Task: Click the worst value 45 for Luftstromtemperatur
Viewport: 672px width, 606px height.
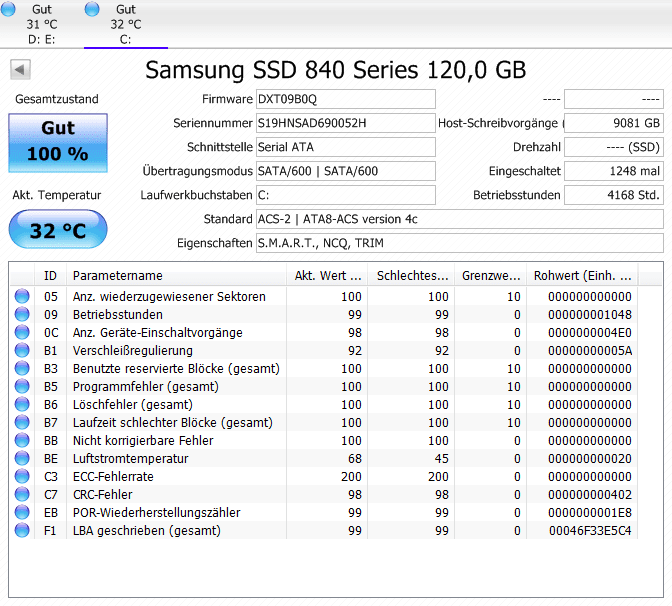Action: pos(442,459)
